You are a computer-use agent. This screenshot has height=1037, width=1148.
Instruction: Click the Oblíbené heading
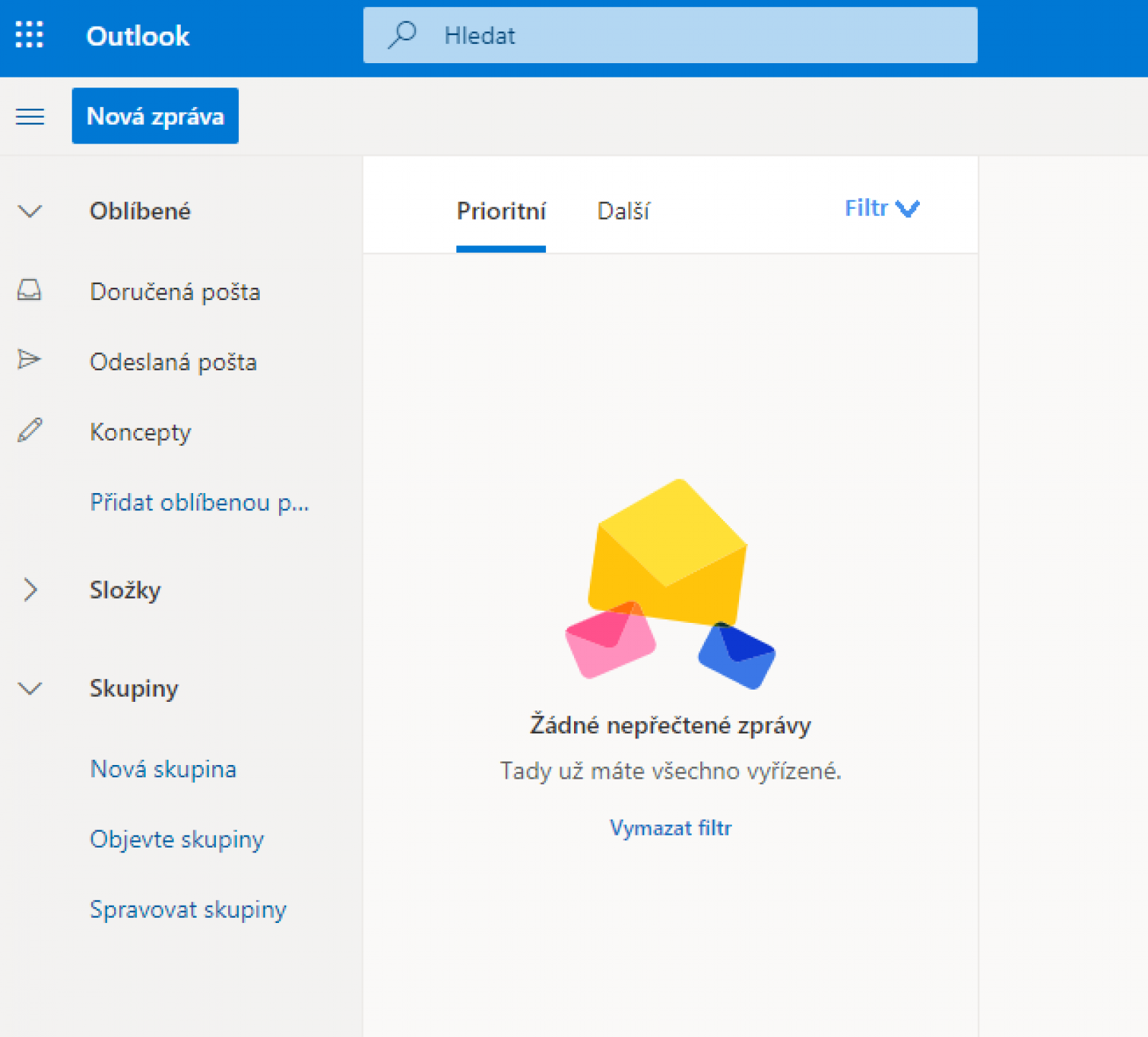click(x=140, y=211)
